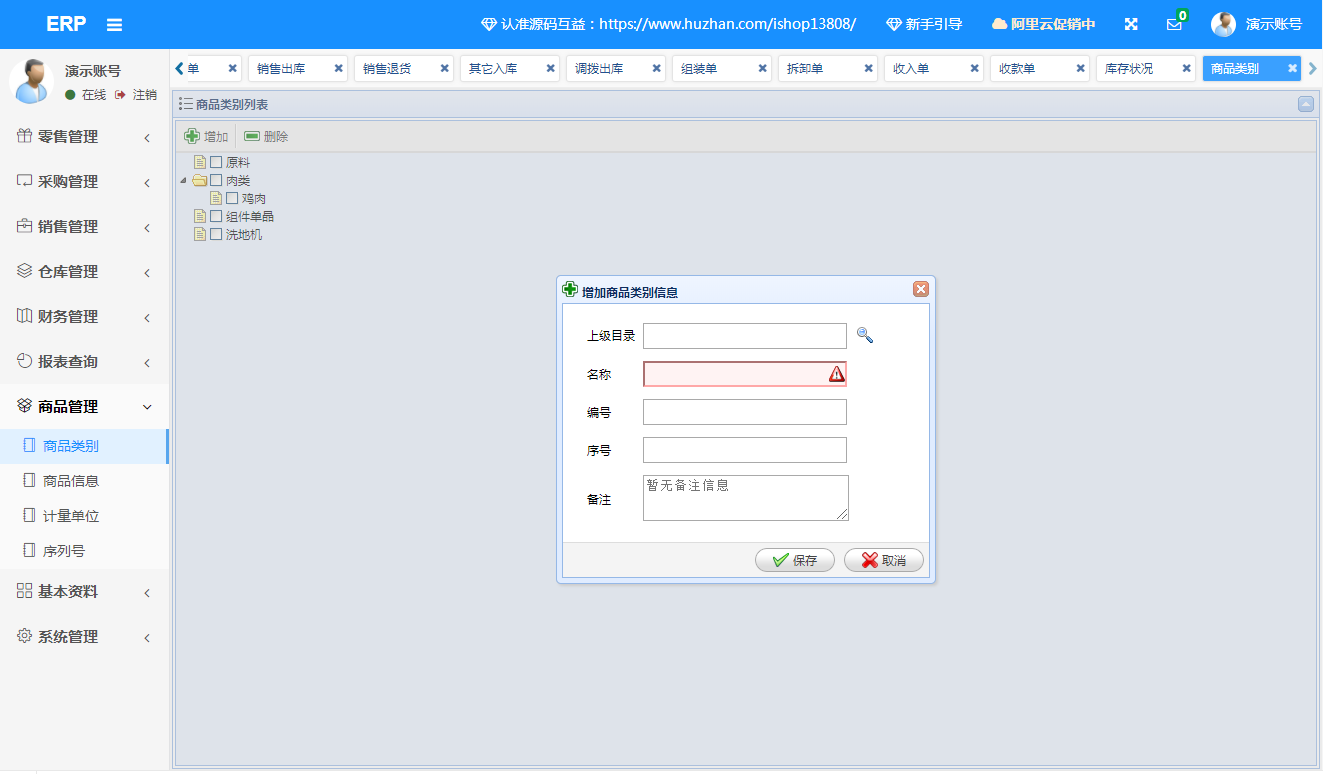1323x774 pixels.
Task: Check the 原料 category checkbox
Action: pos(216,162)
